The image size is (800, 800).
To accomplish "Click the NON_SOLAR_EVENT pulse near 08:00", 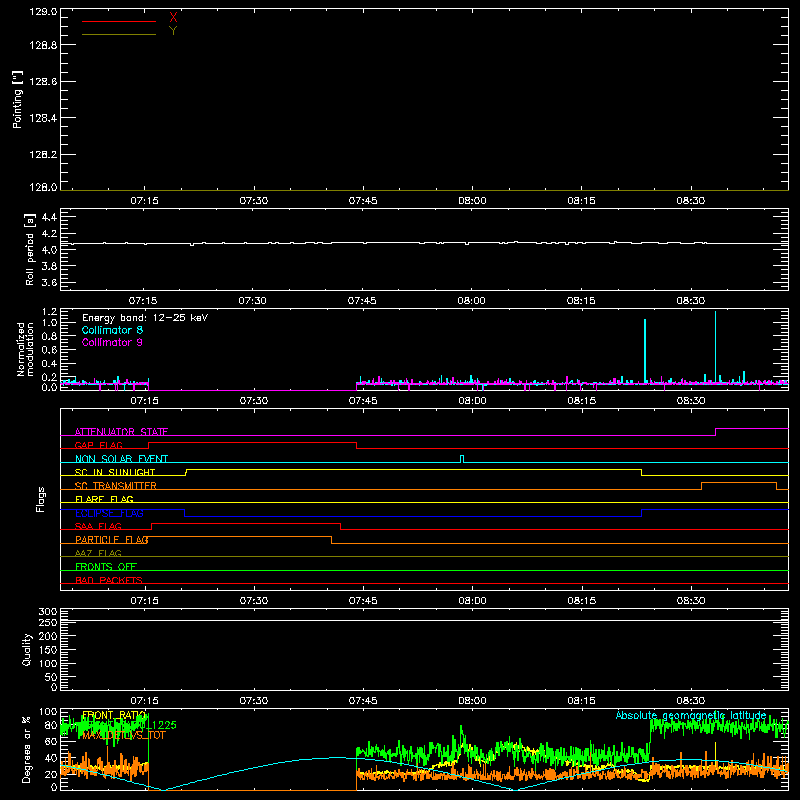I will 462,459.
